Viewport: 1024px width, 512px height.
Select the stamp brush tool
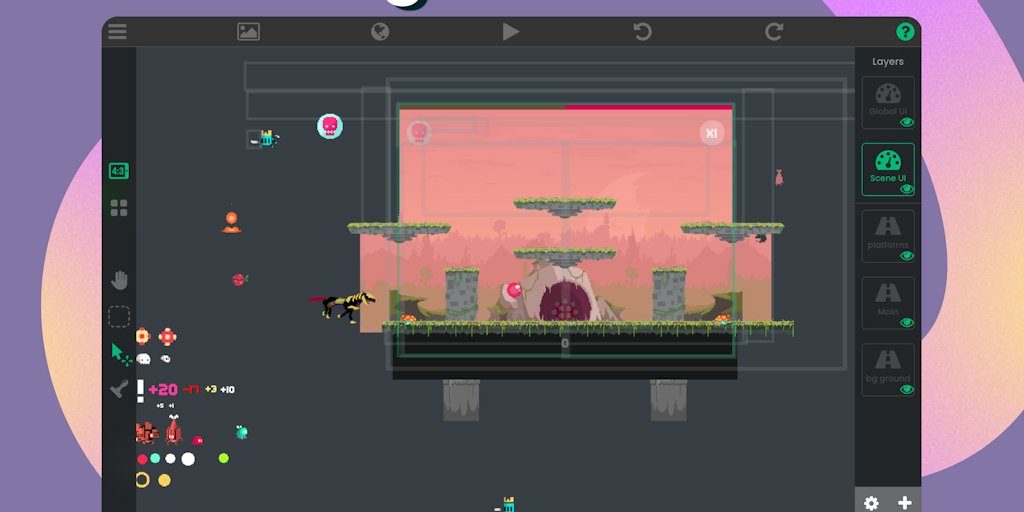point(119,389)
